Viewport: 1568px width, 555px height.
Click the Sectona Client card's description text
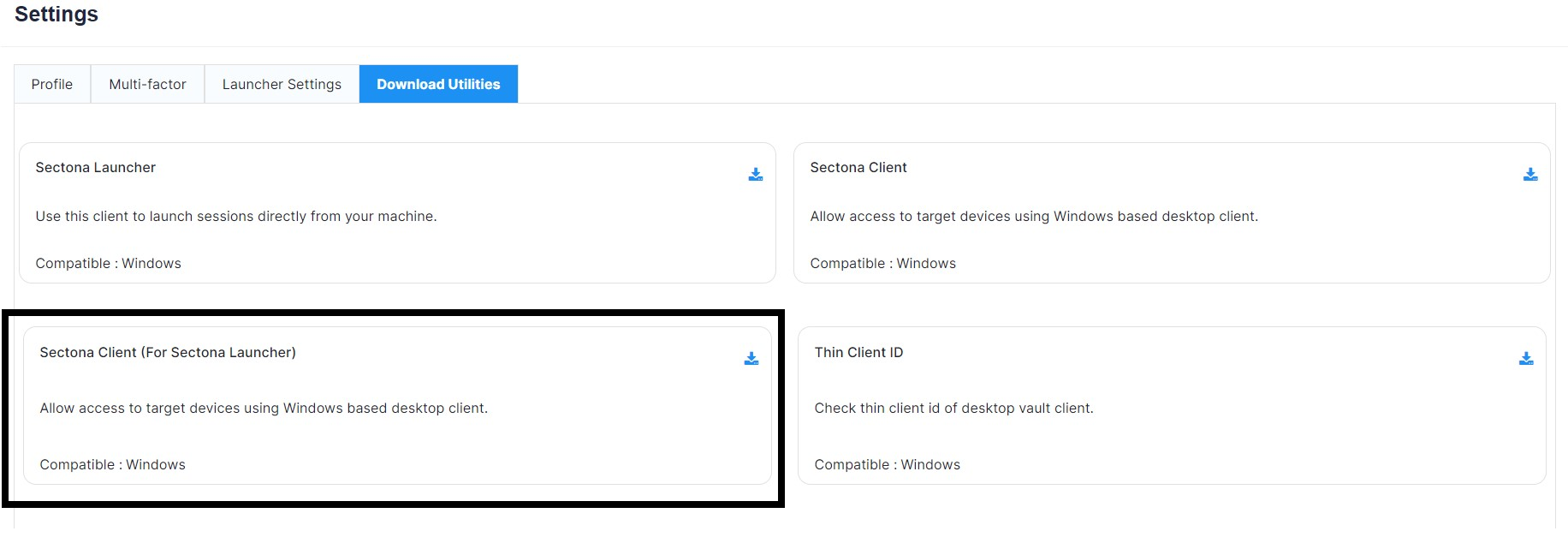pyautogui.click(x=1034, y=217)
